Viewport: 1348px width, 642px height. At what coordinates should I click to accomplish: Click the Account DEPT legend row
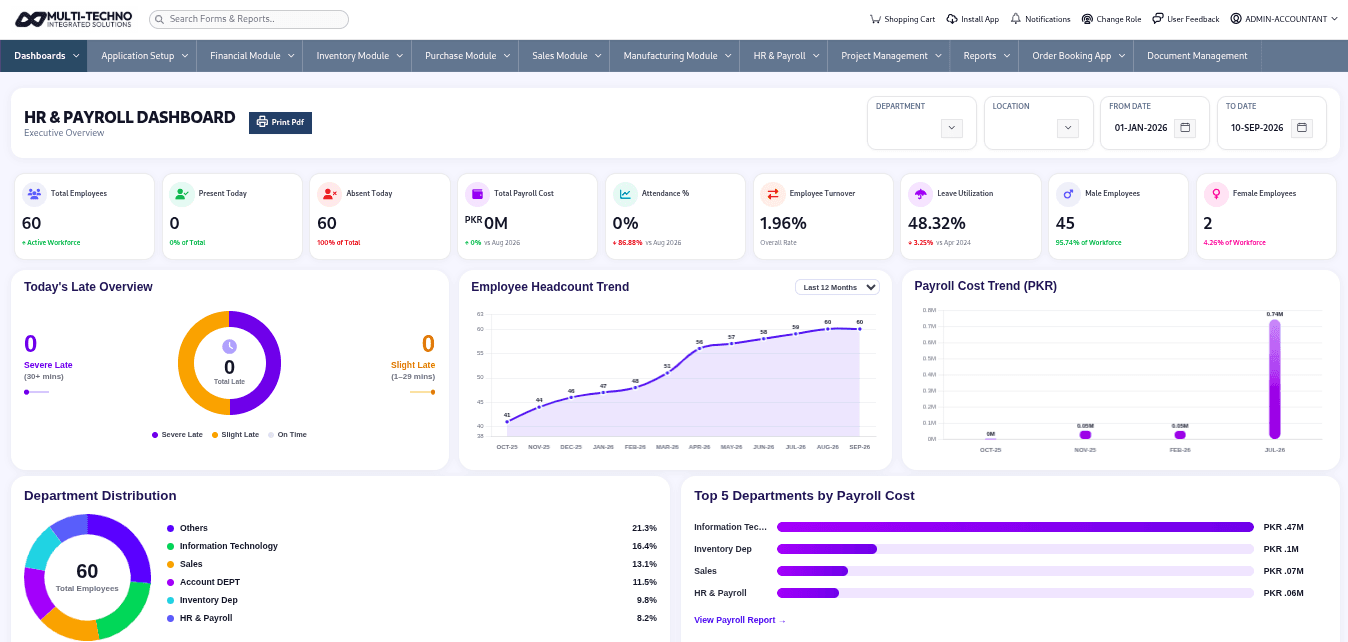point(412,582)
